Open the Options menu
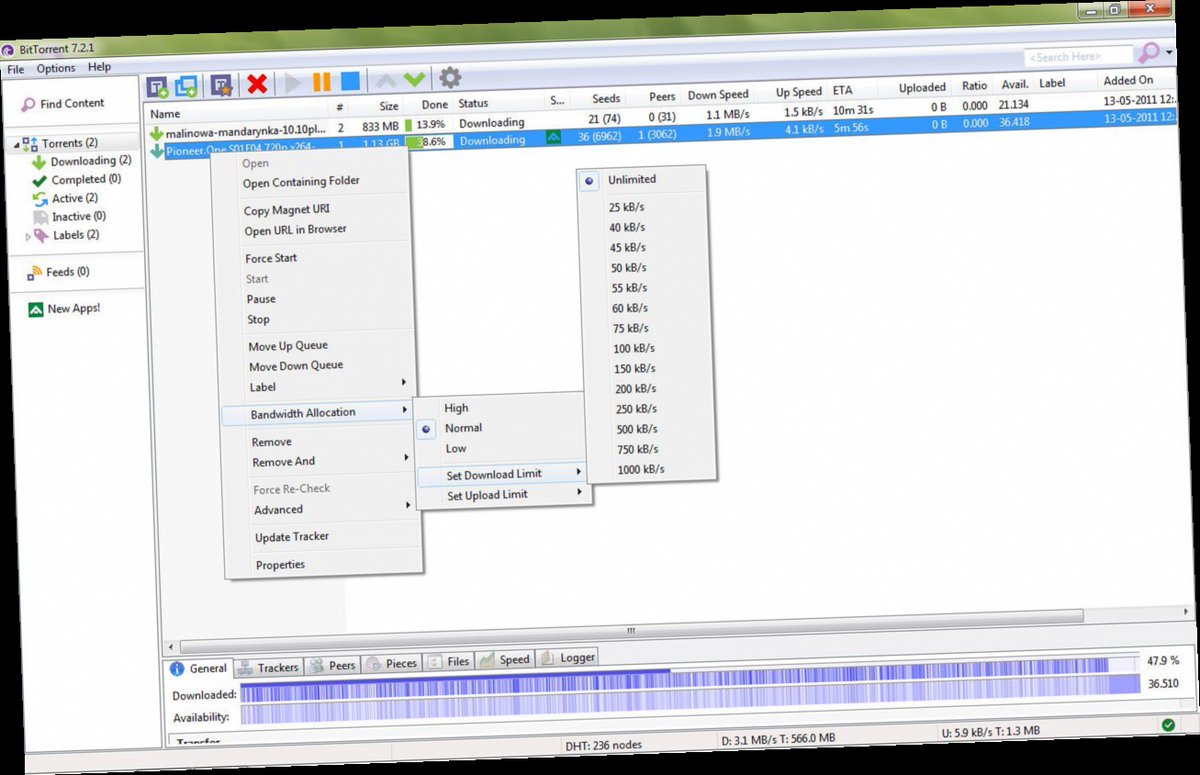Screen dimensions: 1200x775 56,68
